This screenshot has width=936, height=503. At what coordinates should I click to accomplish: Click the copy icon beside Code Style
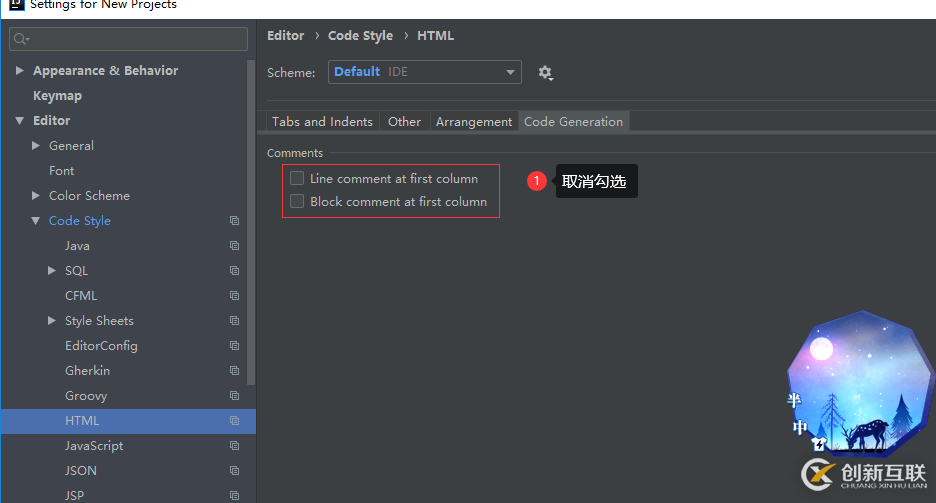[x=234, y=221]
